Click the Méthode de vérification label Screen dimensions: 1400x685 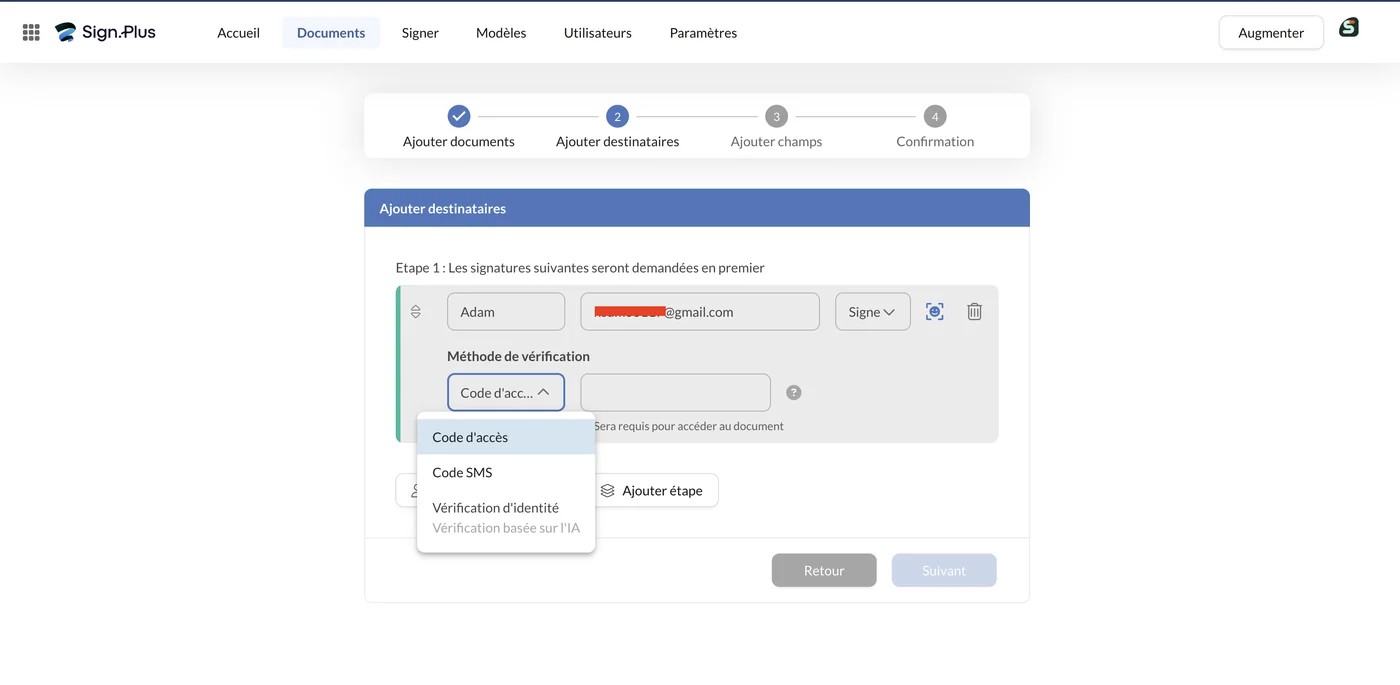point(518,356)
